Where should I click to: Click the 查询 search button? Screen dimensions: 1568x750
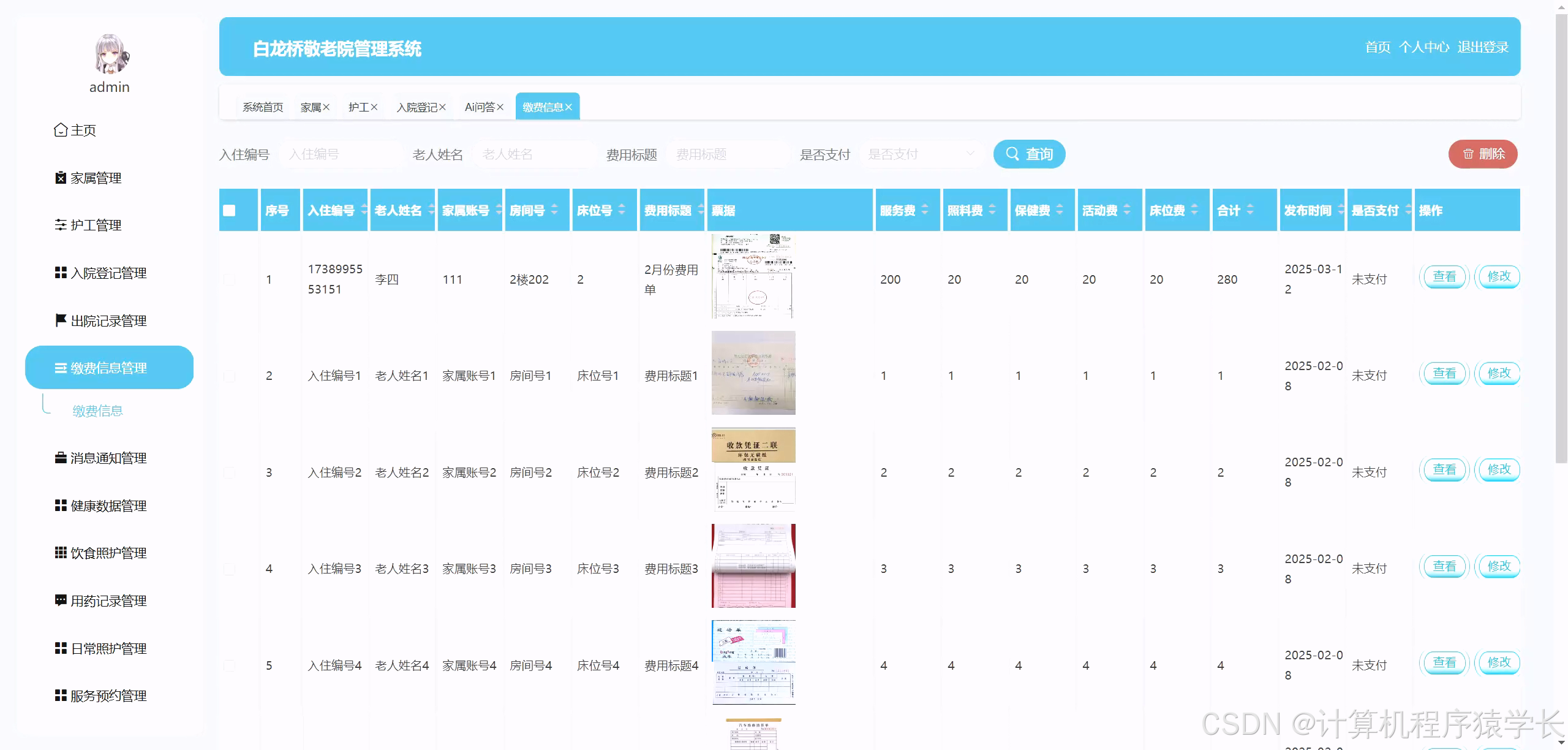(1029, 154)
